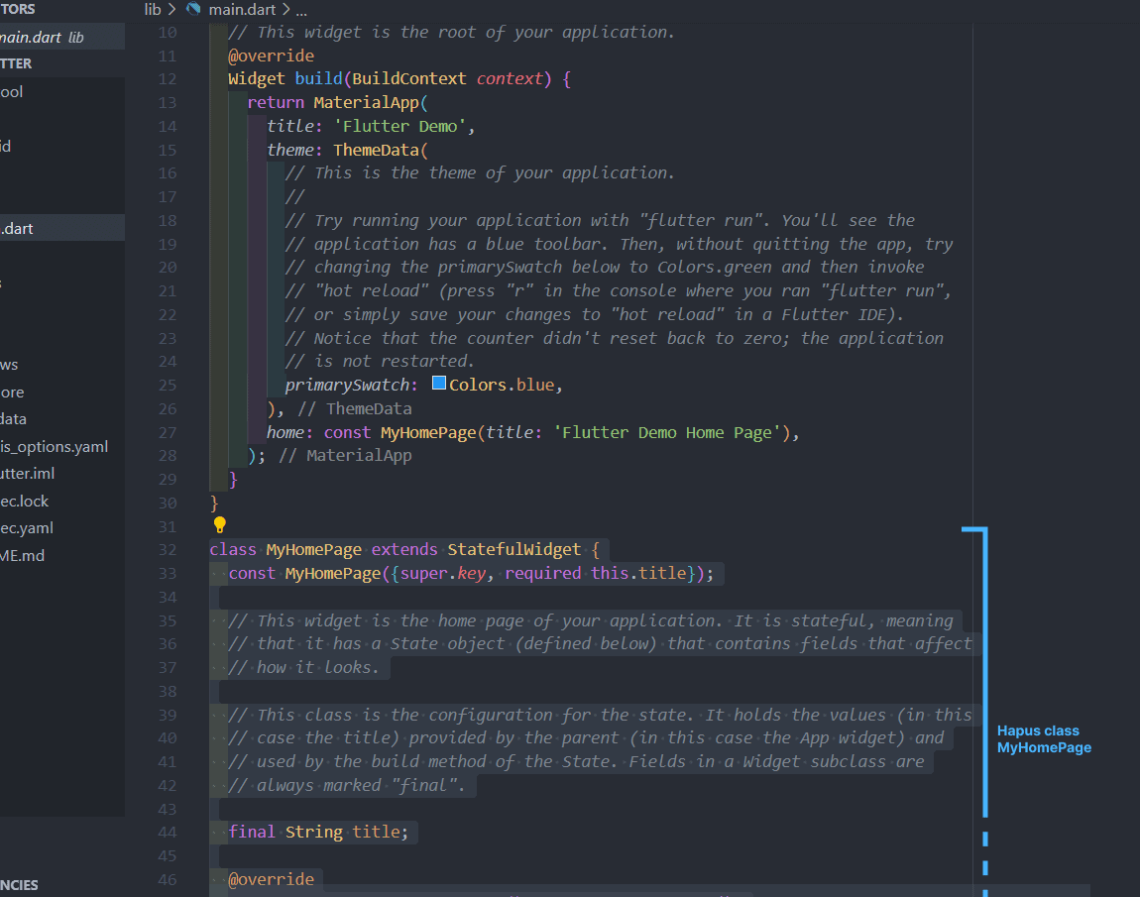Click line number 25 in the gutter
The height and width of the screenshot is (897, 1140).
(167, 383)
